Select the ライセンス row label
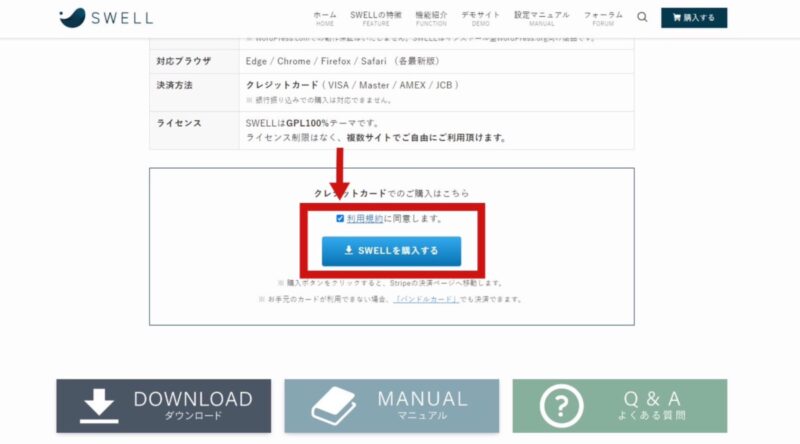This screenshot has width=800, height=444. pos(179,123)
